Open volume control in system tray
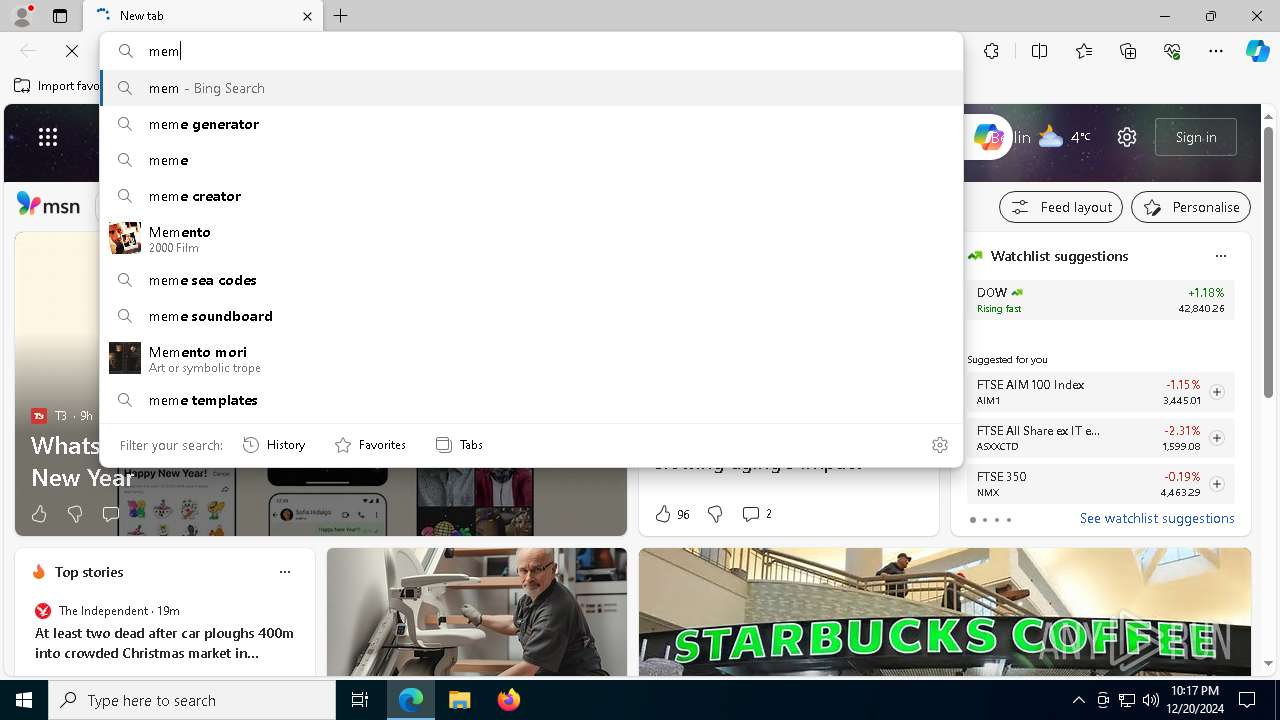The width and height of the screenshot is (1280, 720). pos(1151,700)
